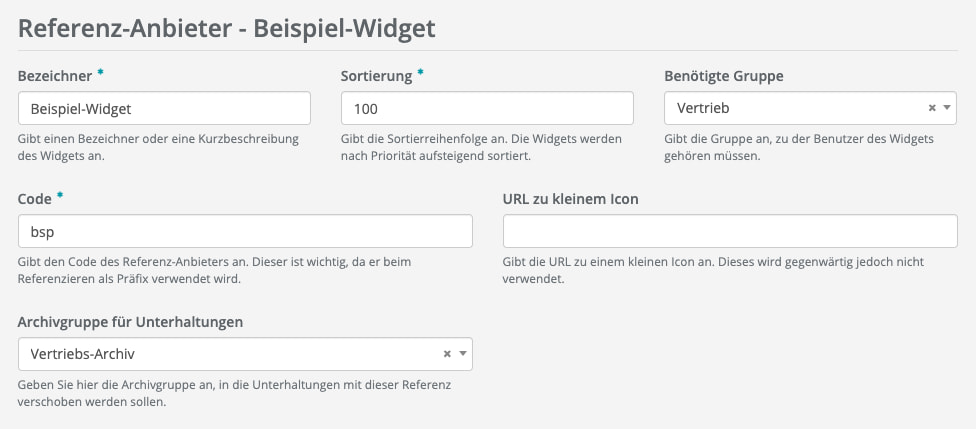Click into the Sortierung field with 100
976x429 pixels.
[x=487, y=108]
